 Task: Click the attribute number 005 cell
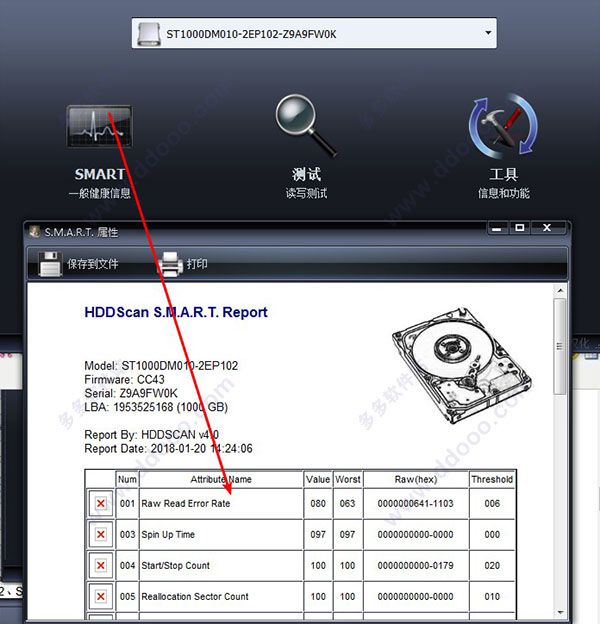tap(127, 597)
